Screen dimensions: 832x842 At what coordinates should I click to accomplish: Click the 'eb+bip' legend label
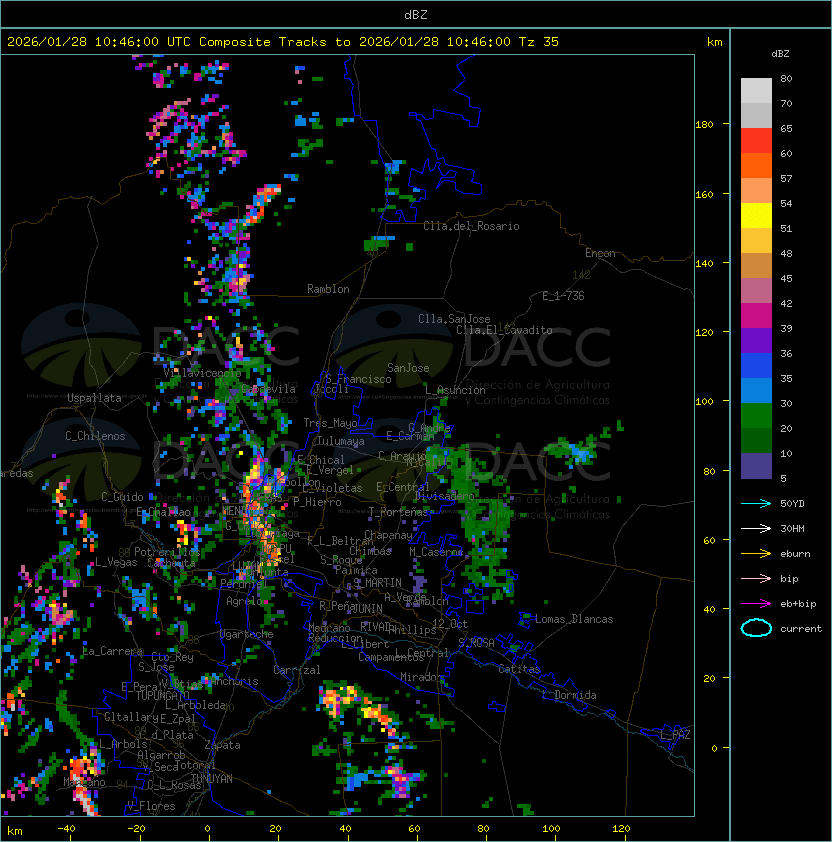coord(798,604)
